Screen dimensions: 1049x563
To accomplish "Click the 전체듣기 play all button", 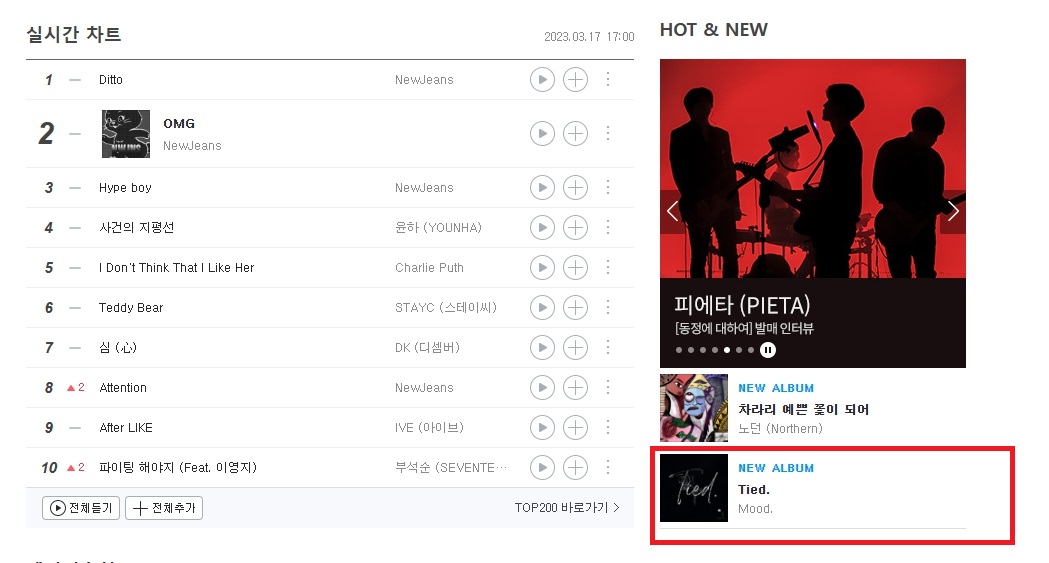I will pyautogui.click(x=81, y=508).
